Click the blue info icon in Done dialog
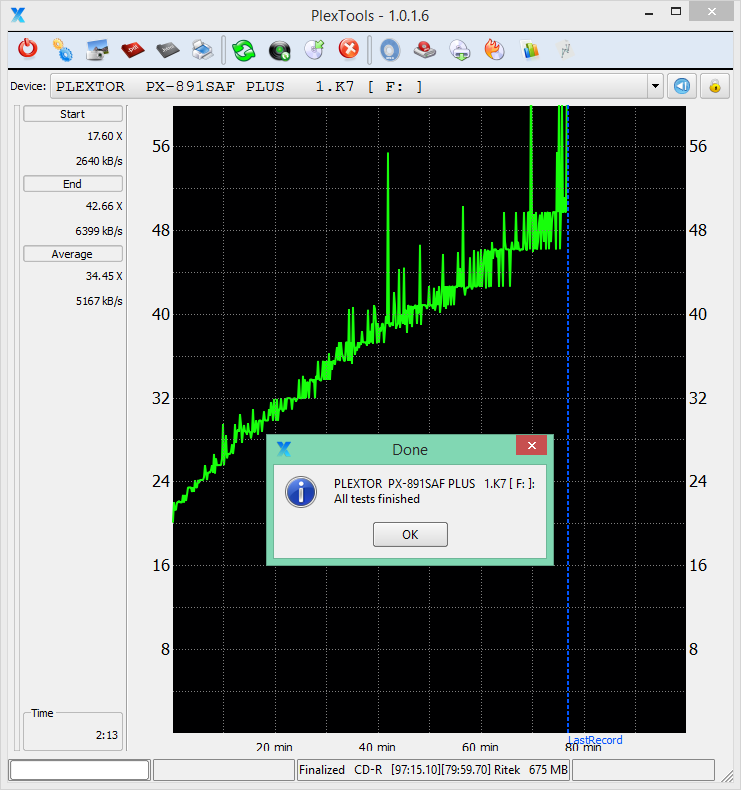The height and width of the screenshot is (790, 741). tap(301, 492)
